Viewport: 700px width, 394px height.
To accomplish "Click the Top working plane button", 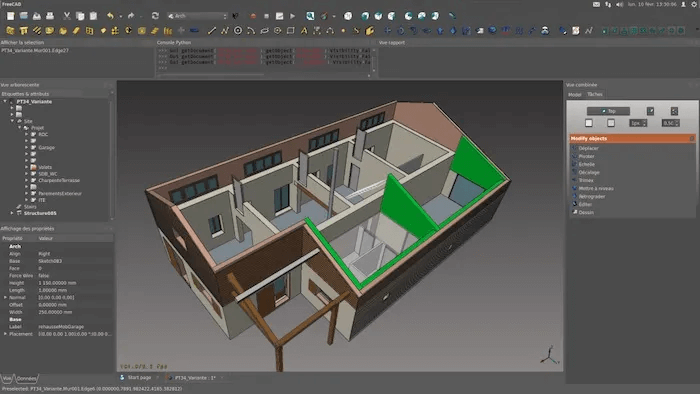I will pyautogui.click(x=608, y=111).
